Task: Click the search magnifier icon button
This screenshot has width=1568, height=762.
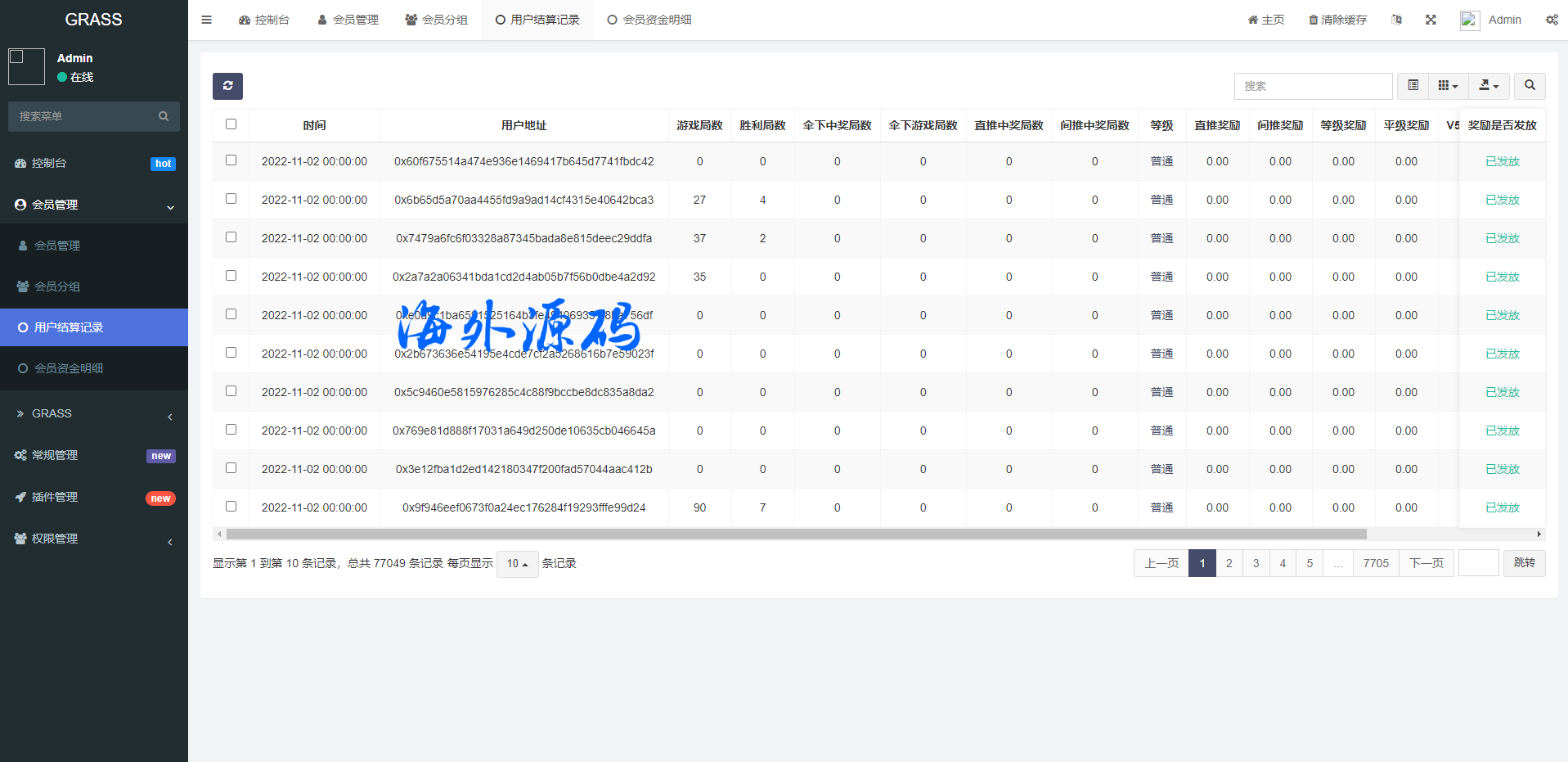Action: point(1529,86)
